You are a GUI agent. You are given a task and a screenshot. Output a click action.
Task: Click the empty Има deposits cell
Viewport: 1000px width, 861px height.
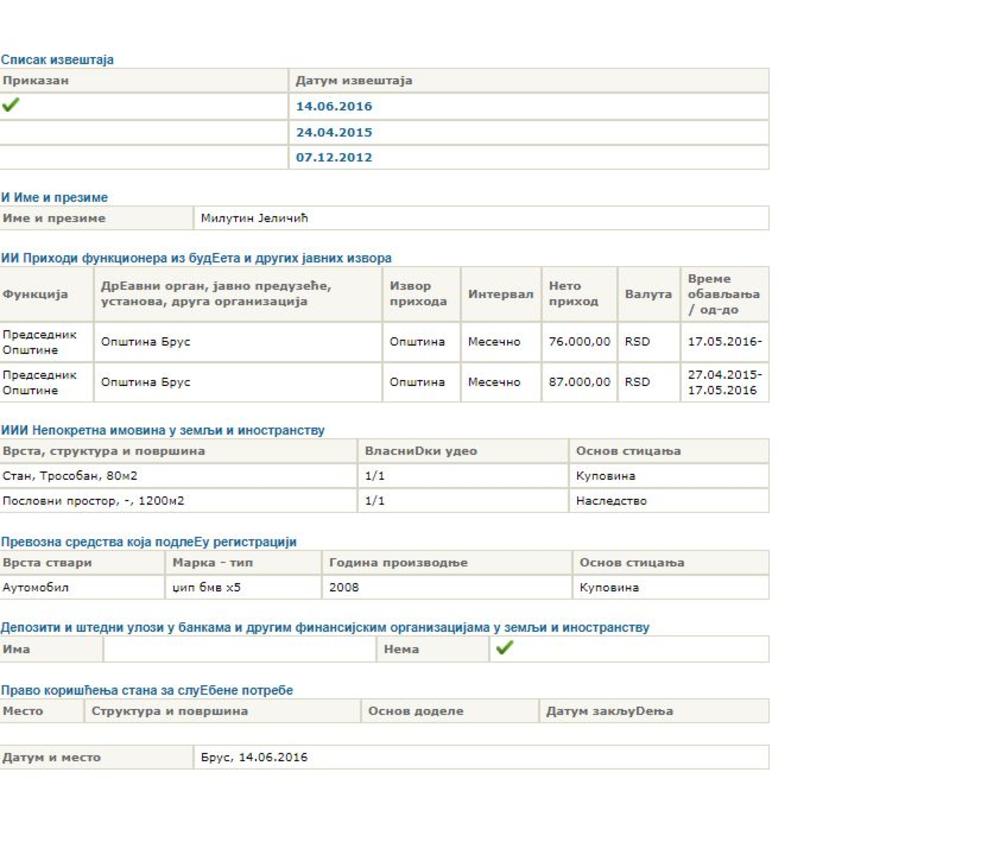pos(239,649)
